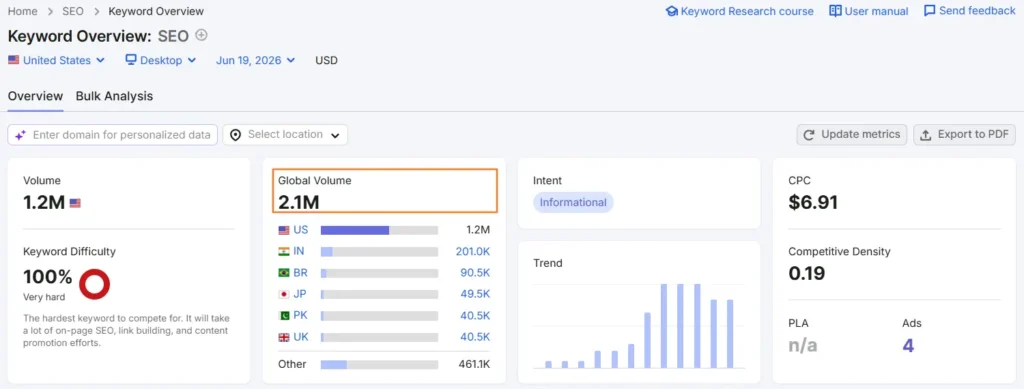This screenshot has width=1024, height=389.
Task: Click the $6.91 CPC value
Action: point(812,202)
